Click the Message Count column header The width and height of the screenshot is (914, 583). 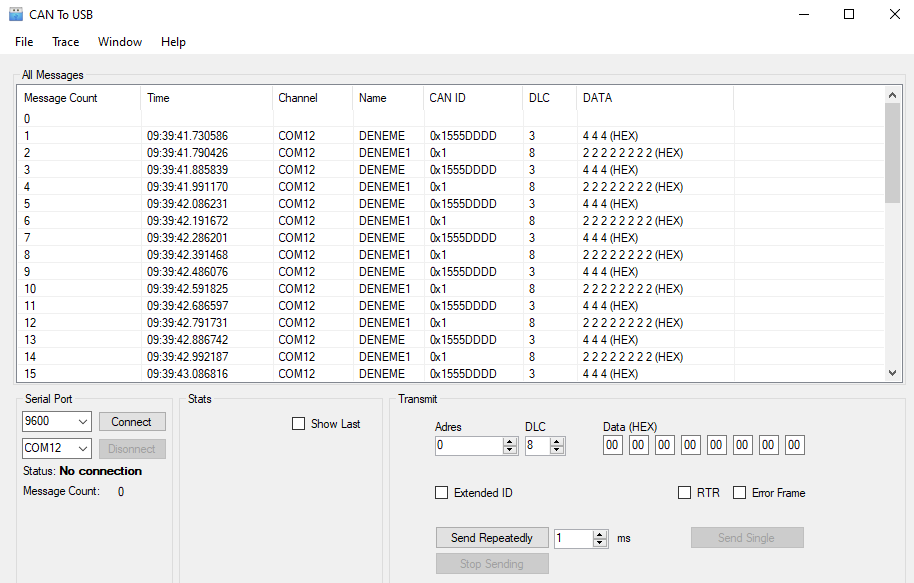(79, 98)
